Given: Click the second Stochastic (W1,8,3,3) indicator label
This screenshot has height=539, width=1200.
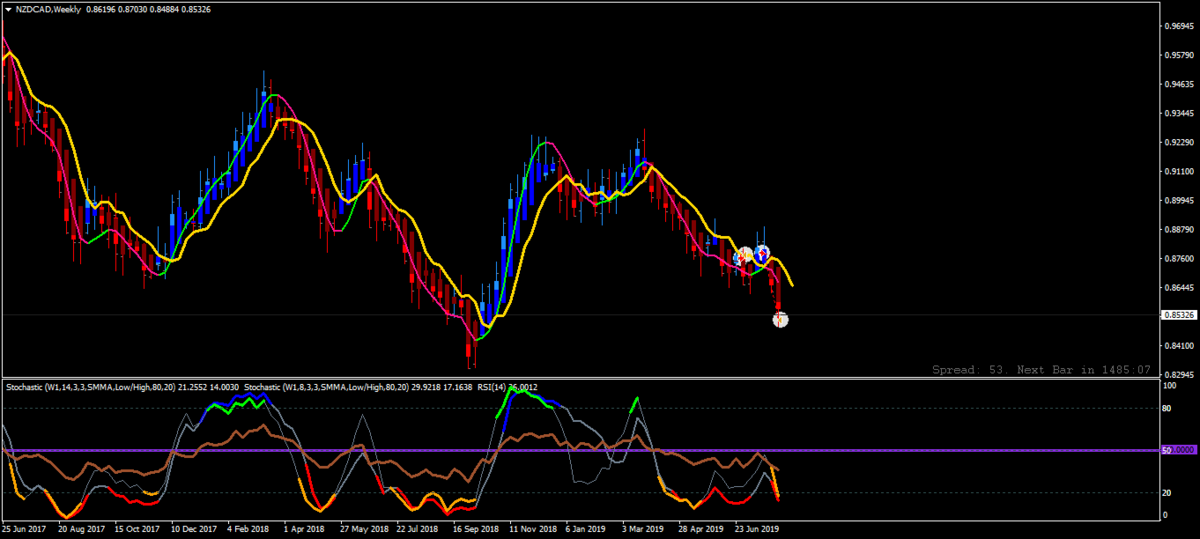Looking at the screenshot, I should point(360,386).
